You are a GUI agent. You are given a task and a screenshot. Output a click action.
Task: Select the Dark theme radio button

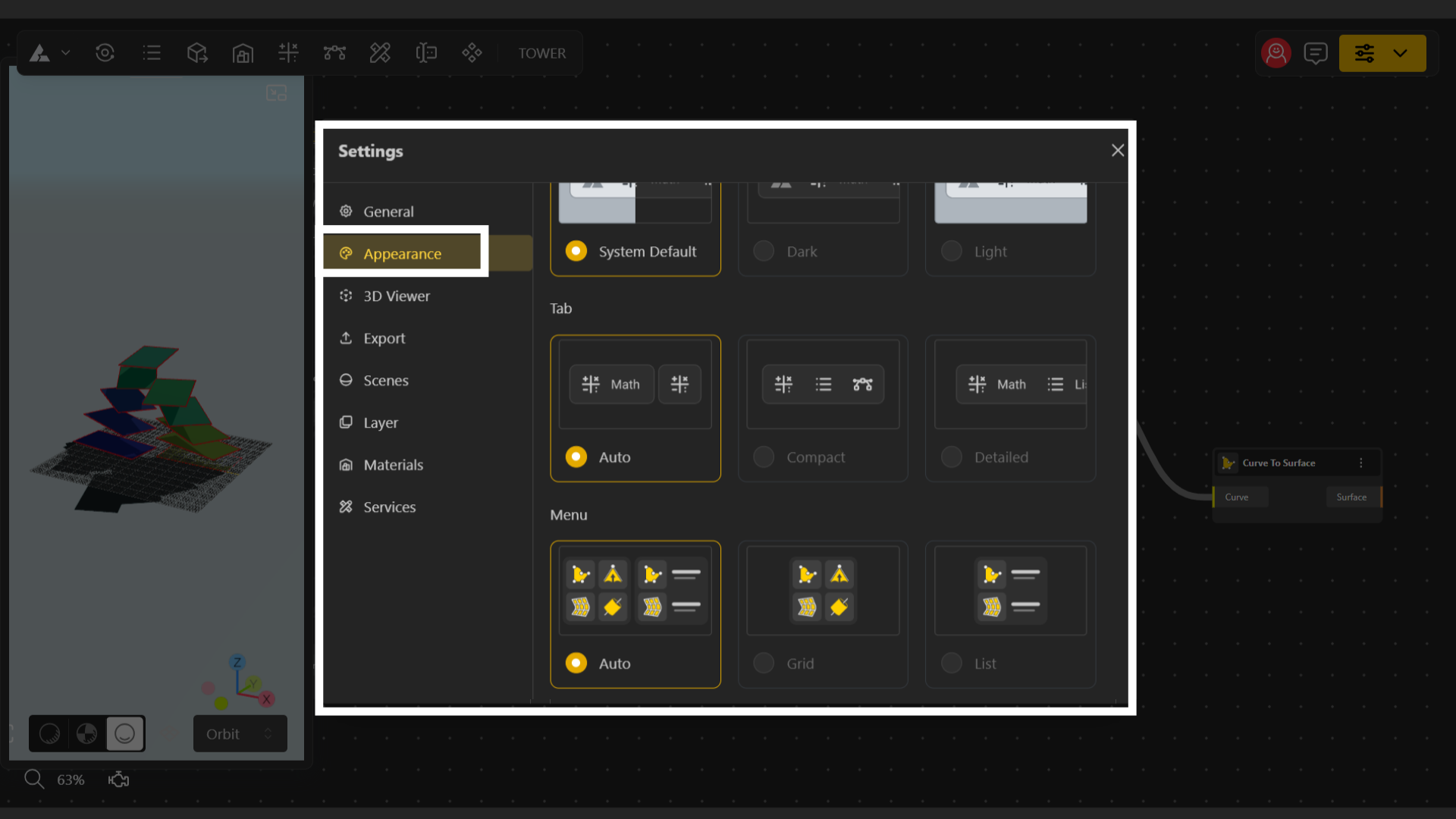pyautogui.click(x=764, y=251)
